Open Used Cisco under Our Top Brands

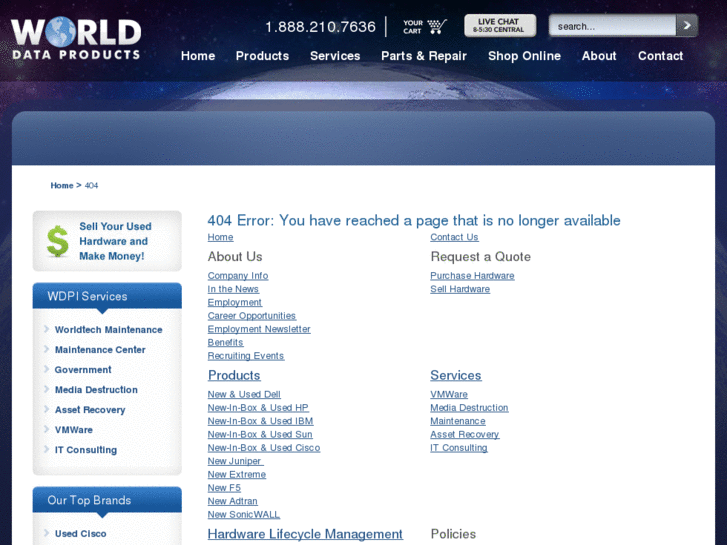coord(81,534)
